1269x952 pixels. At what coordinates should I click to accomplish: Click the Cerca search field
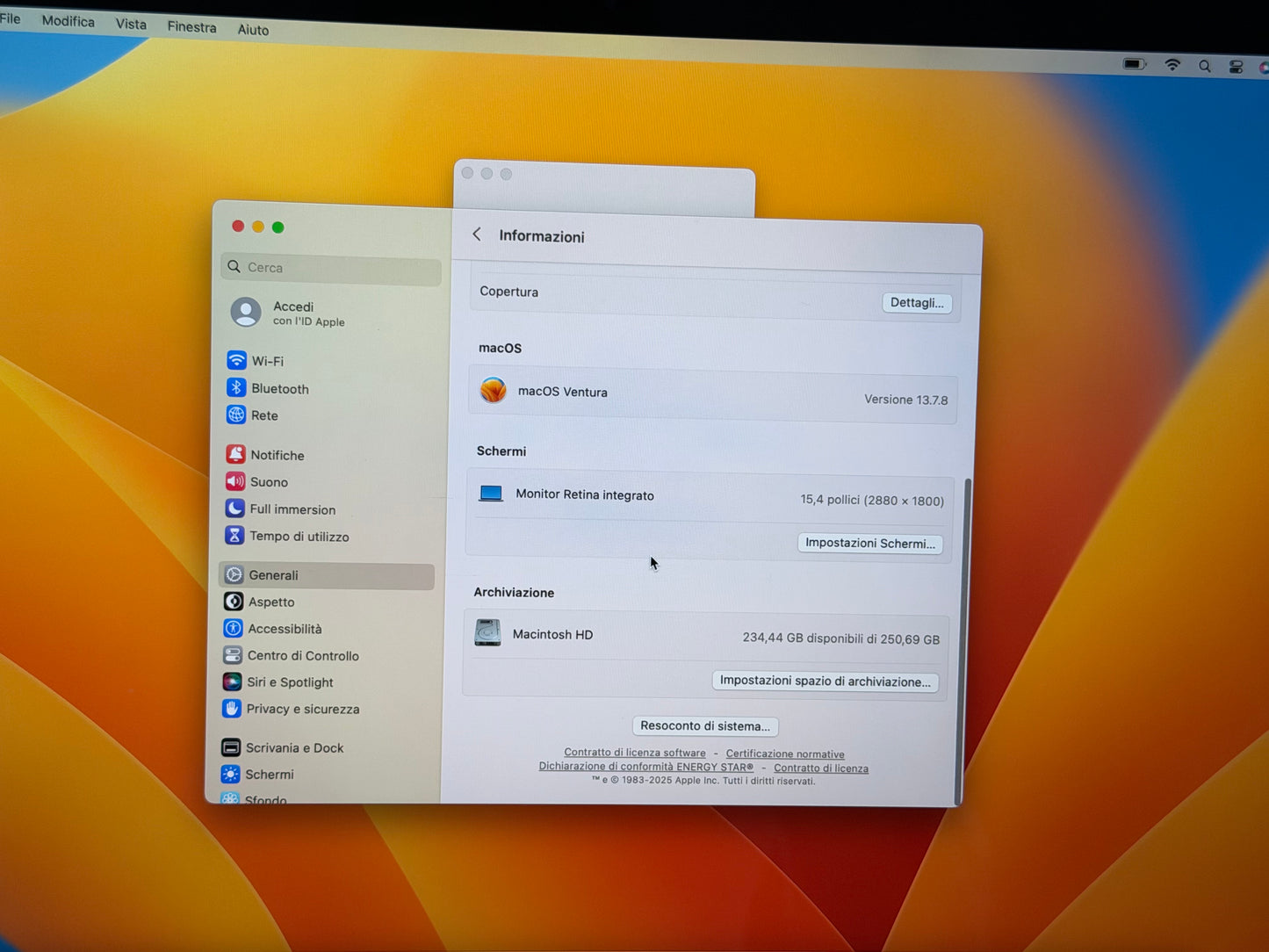(x=331, y=267)
